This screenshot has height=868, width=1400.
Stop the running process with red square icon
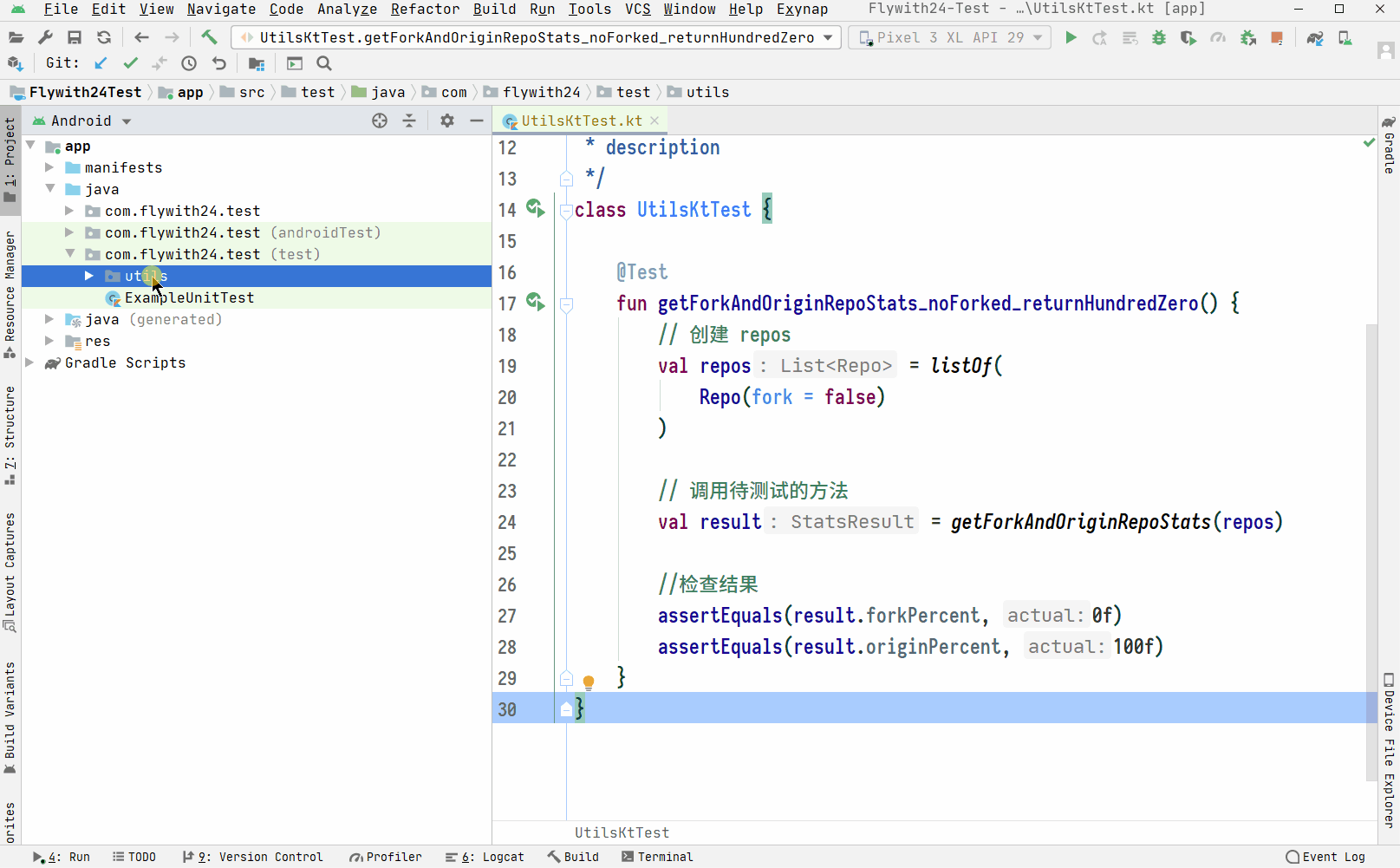point(1277,37)
